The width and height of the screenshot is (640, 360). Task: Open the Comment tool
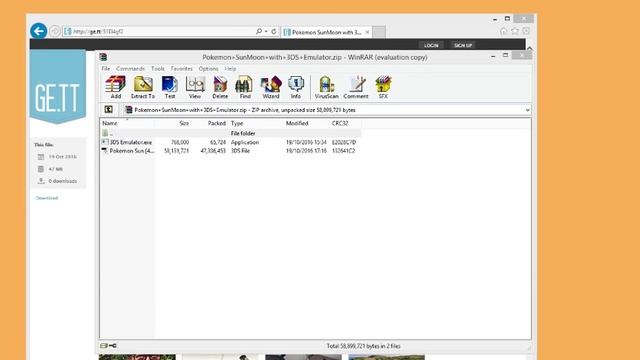[x=356, y=87]
